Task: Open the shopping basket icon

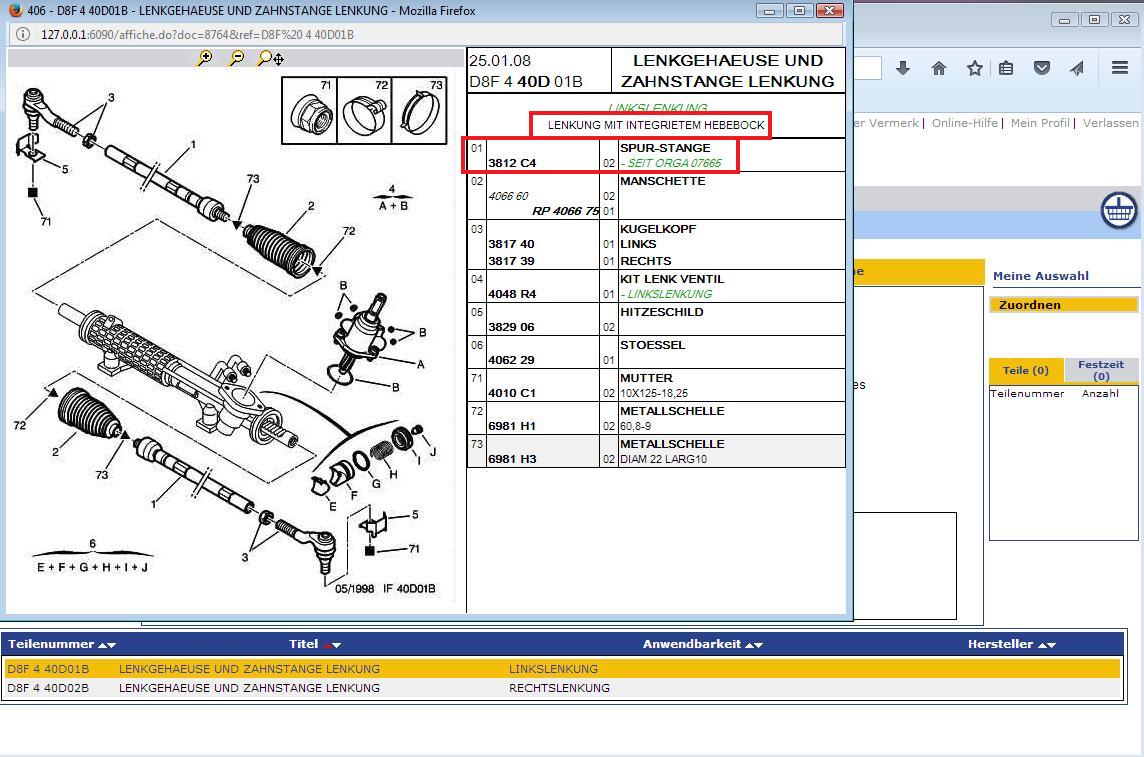Action: [x=1119, y=211]
